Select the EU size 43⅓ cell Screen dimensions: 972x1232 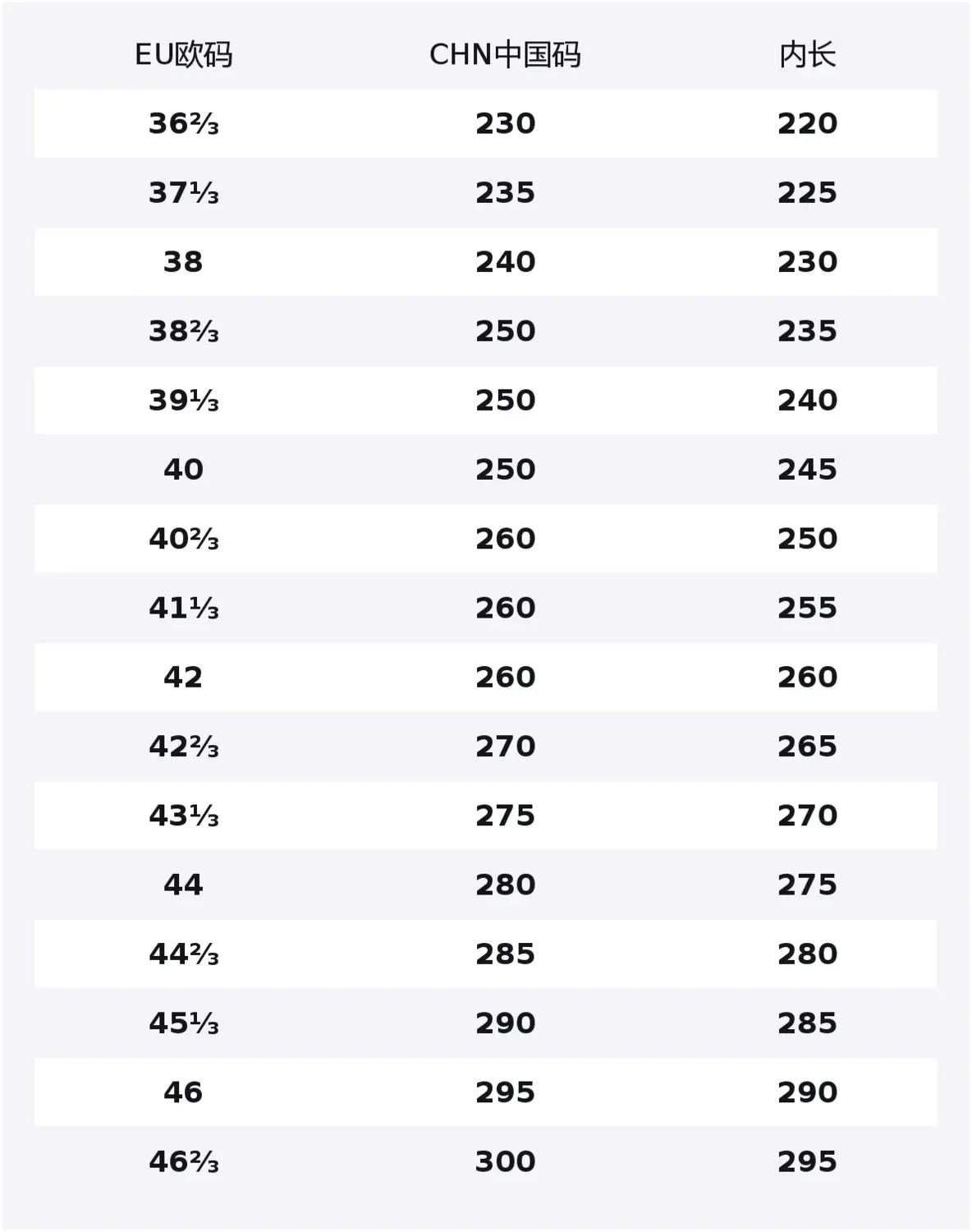(x=183, y=816)
